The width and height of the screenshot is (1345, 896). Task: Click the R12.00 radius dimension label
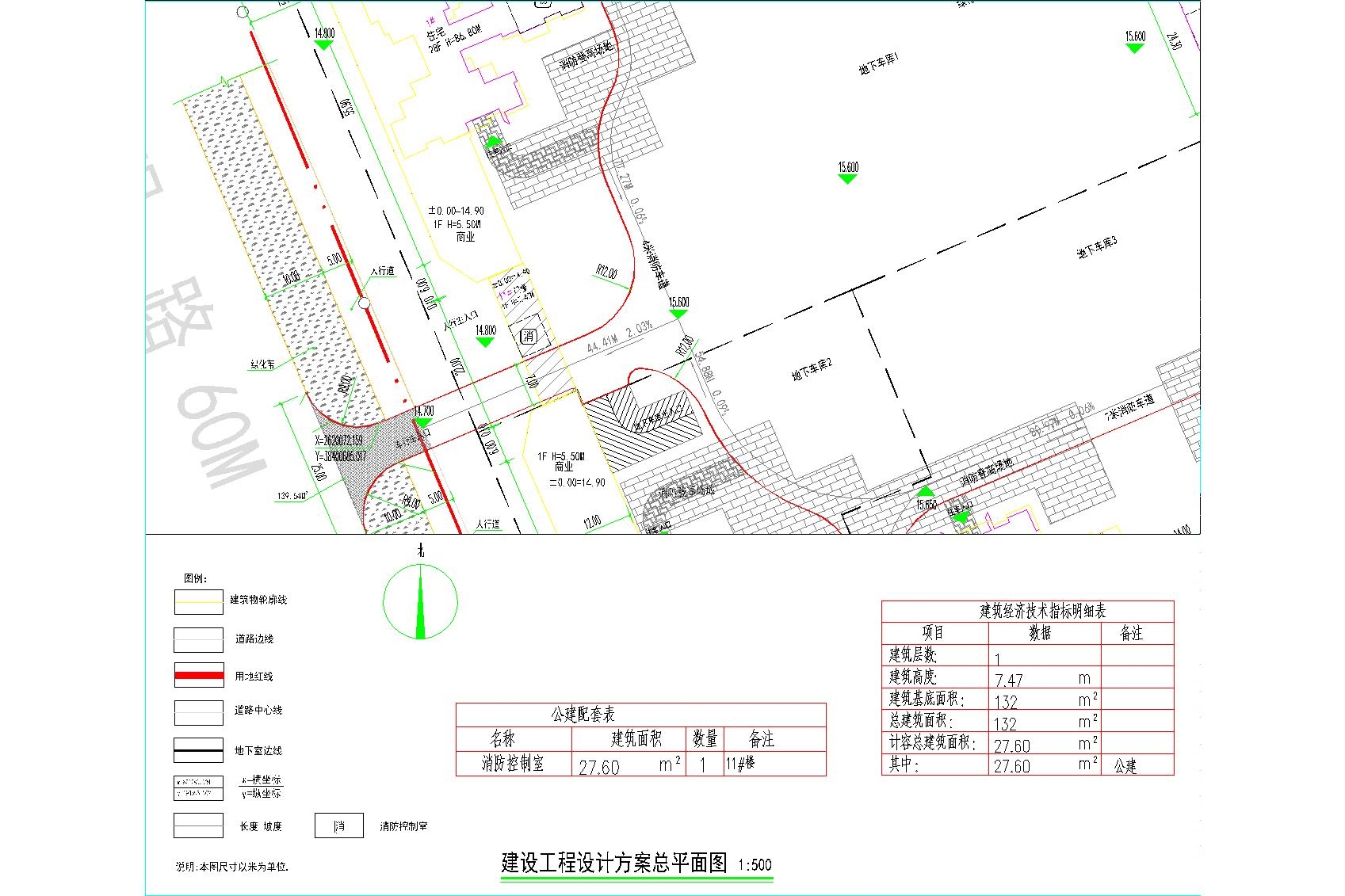606,272
